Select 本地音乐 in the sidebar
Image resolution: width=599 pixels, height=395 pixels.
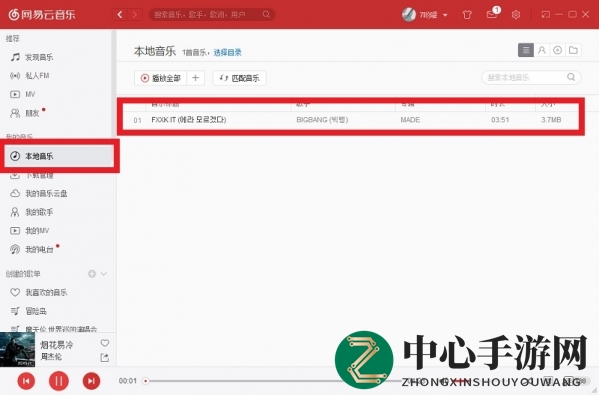pyautogui.click(x=58, y=156)
